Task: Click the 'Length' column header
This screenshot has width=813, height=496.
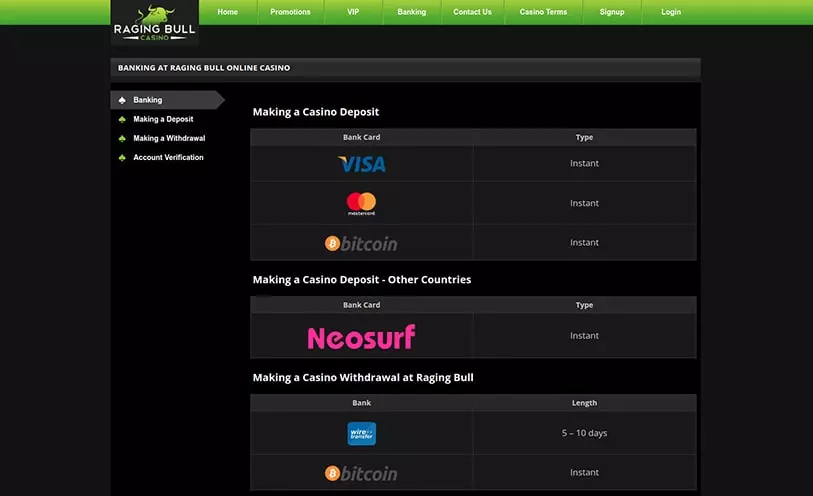Action: pyautogui.click(x=584, y=403)
